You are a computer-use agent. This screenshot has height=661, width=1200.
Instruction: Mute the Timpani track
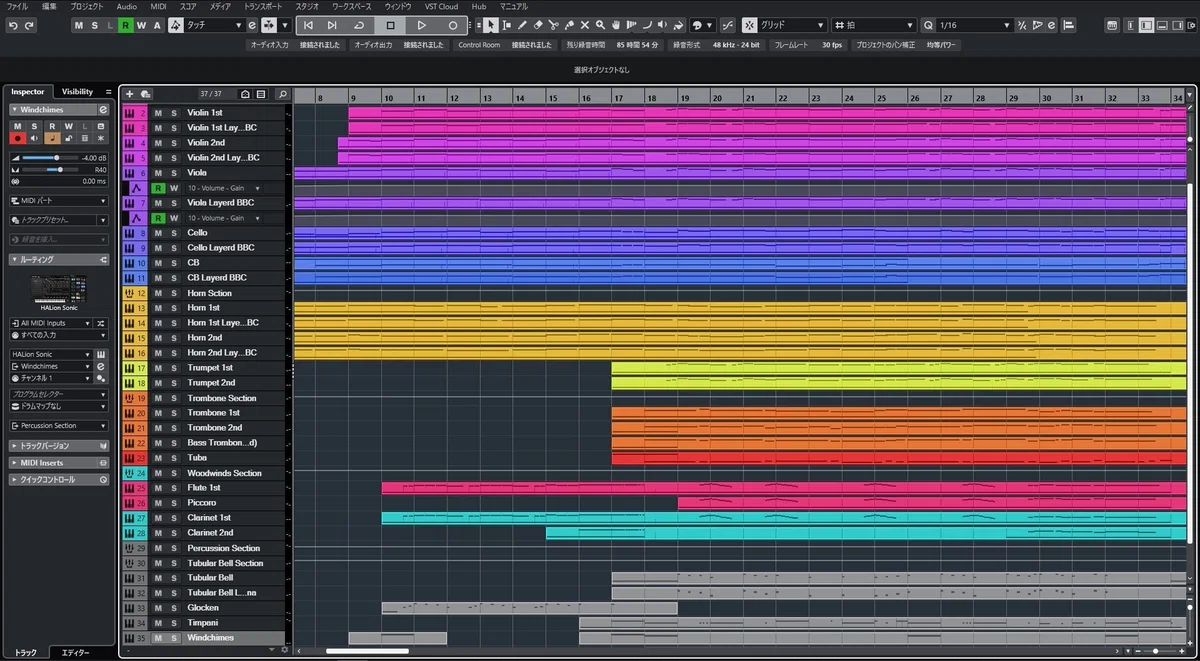(x=158, y=623)
